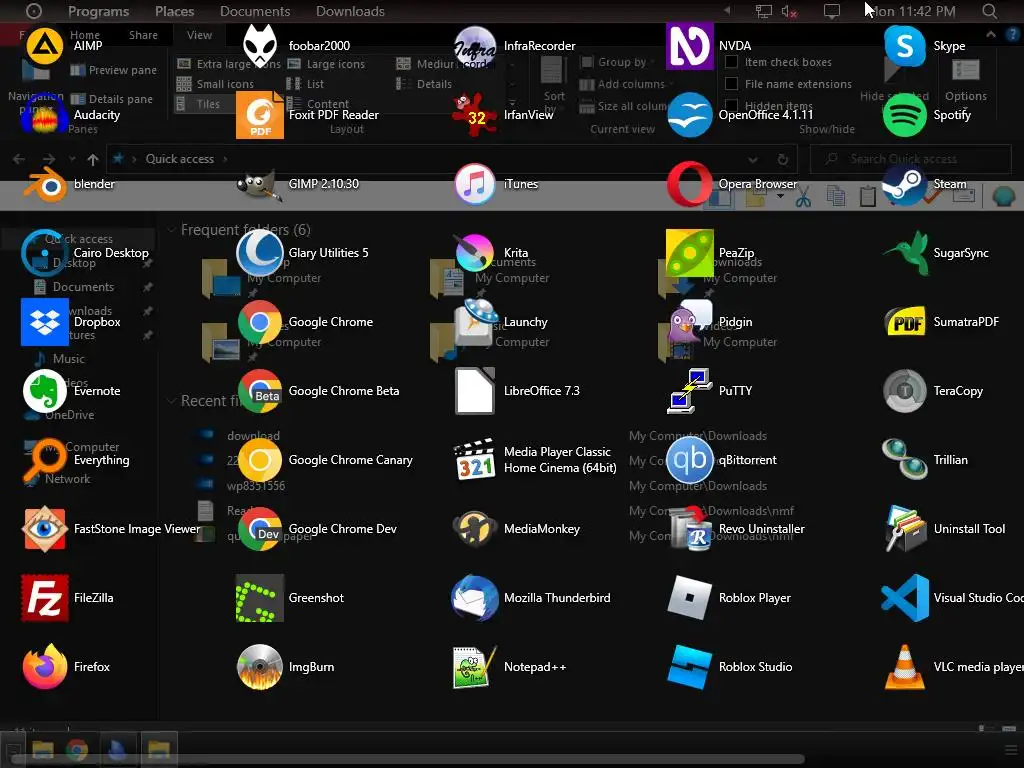This screenshot has height=768, width=1024.
Task: Click Chrome icon in the bottom taskbar
Action: click(77, 749)
